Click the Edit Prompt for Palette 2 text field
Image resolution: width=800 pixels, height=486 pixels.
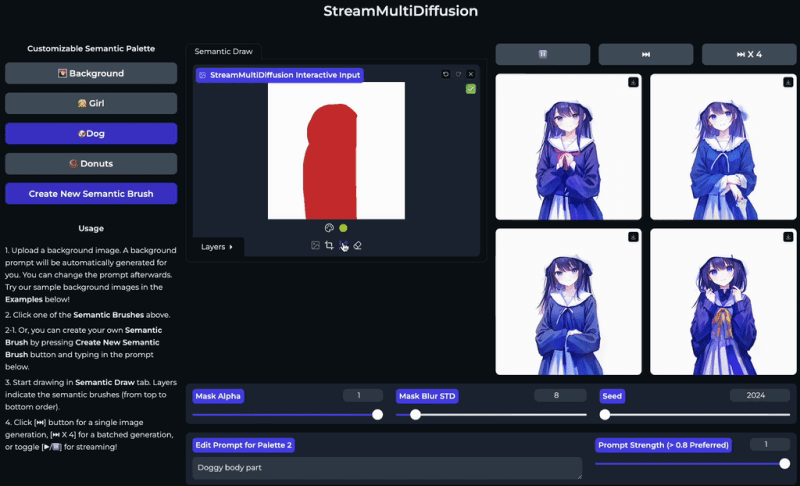(x=387, y=468)
